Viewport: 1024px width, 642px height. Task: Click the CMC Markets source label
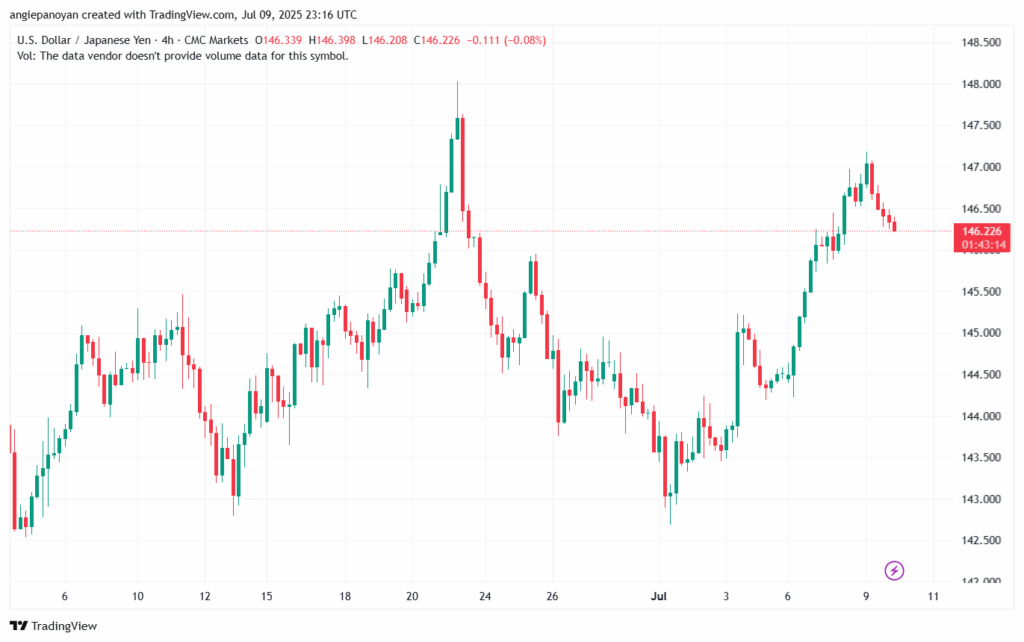[x=216, y=40]
